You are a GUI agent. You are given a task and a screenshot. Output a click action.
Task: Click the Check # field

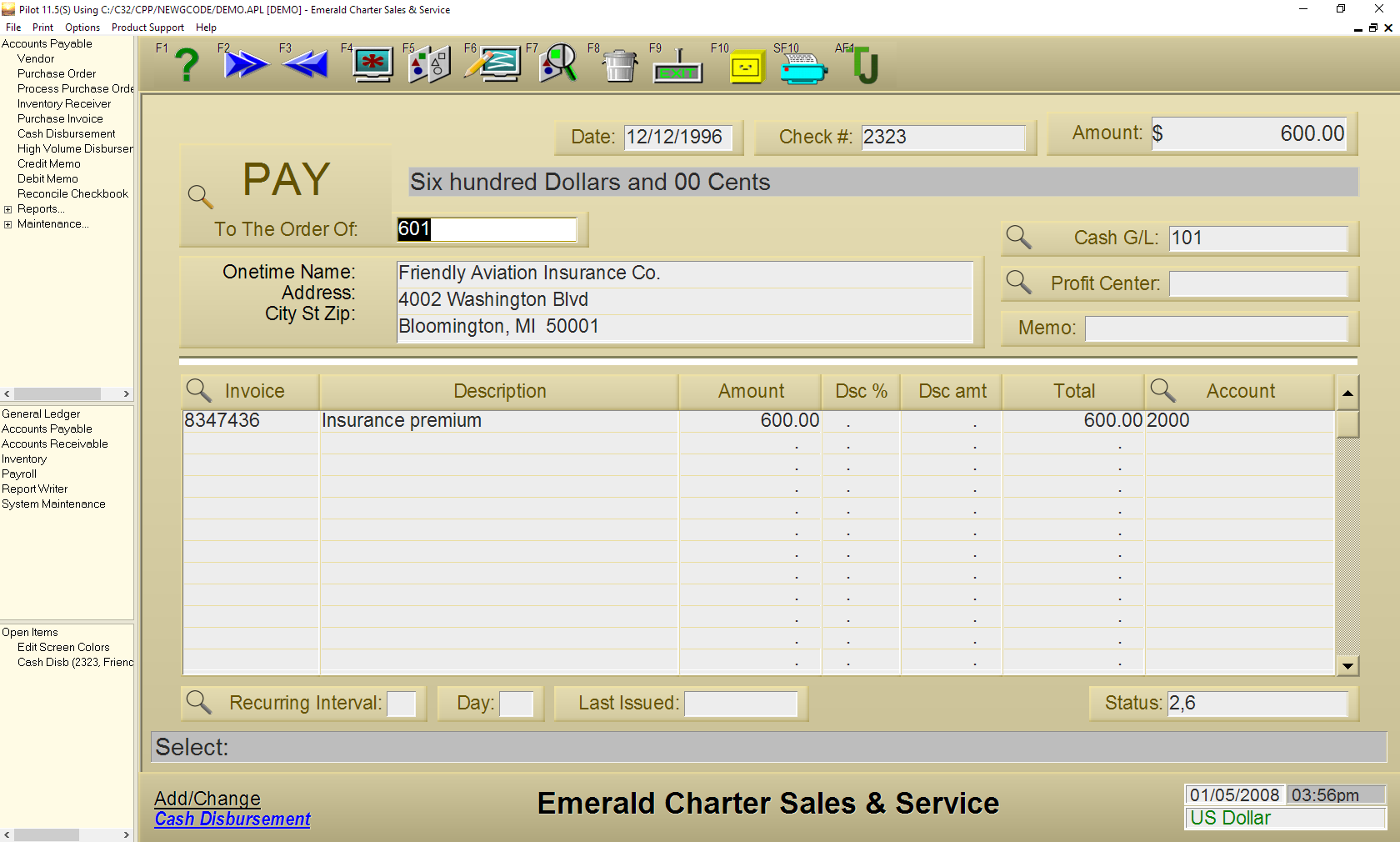pos(942,138)
